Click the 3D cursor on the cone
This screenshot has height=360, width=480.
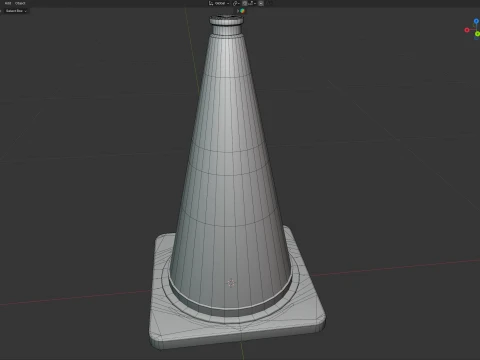[x=231, y=283]
